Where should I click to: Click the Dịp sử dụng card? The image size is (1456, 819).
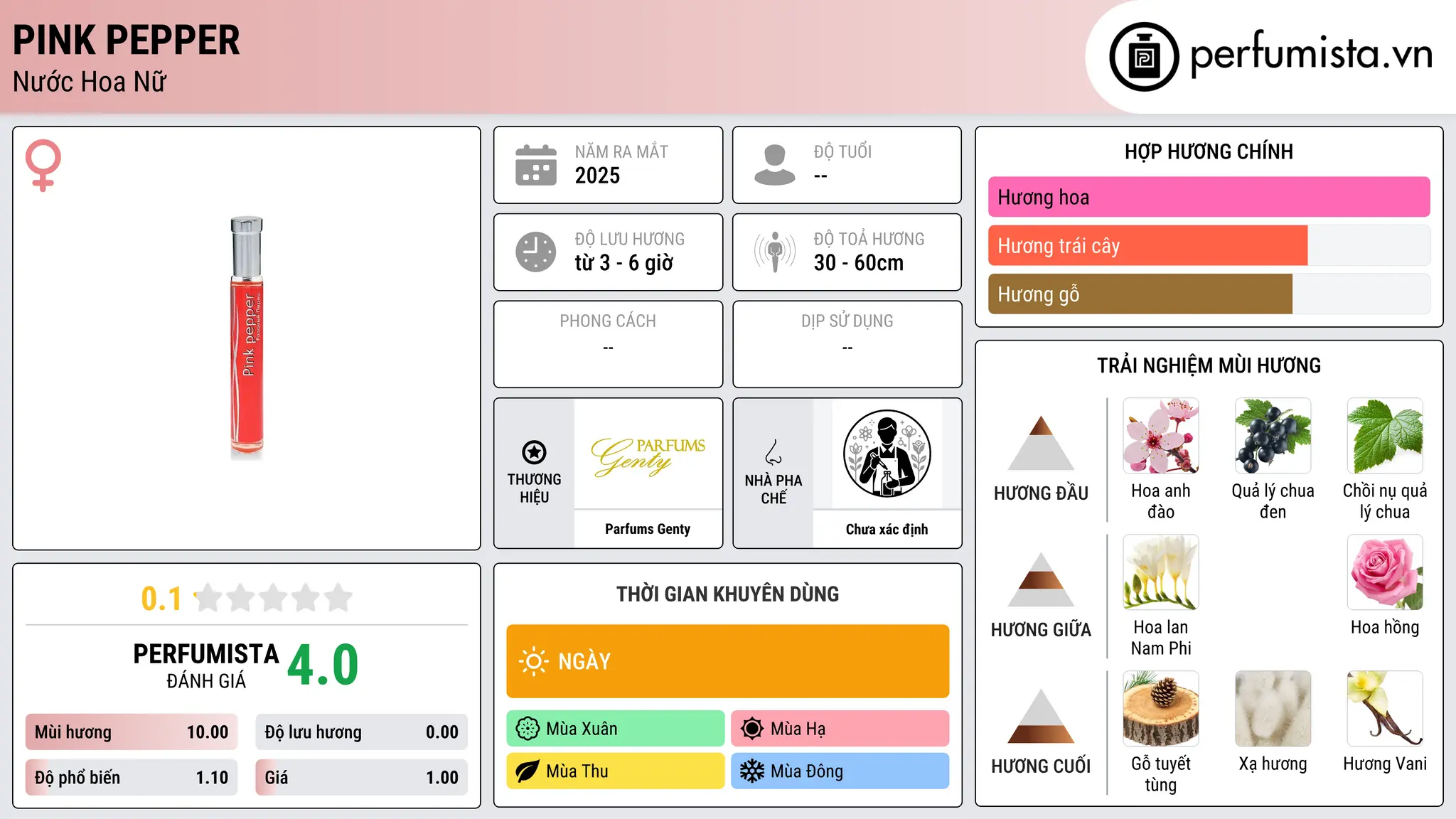847,344
